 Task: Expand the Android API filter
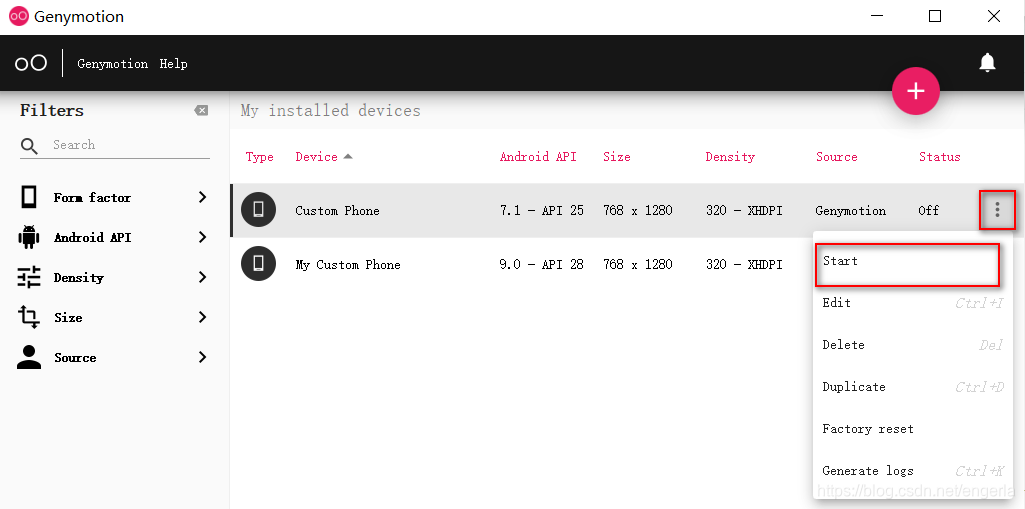[203, 237]
